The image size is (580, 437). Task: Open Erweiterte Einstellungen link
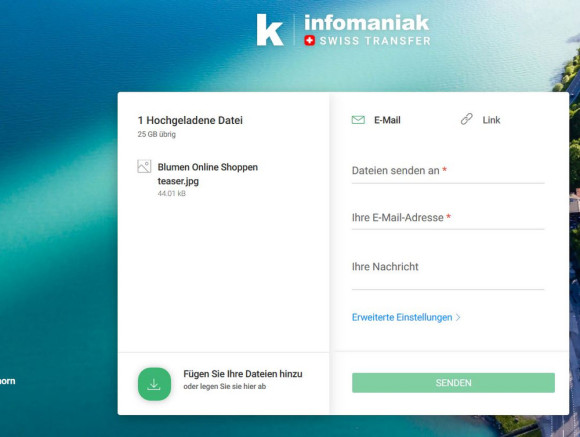pyautogui.click(x=402, y=317)
